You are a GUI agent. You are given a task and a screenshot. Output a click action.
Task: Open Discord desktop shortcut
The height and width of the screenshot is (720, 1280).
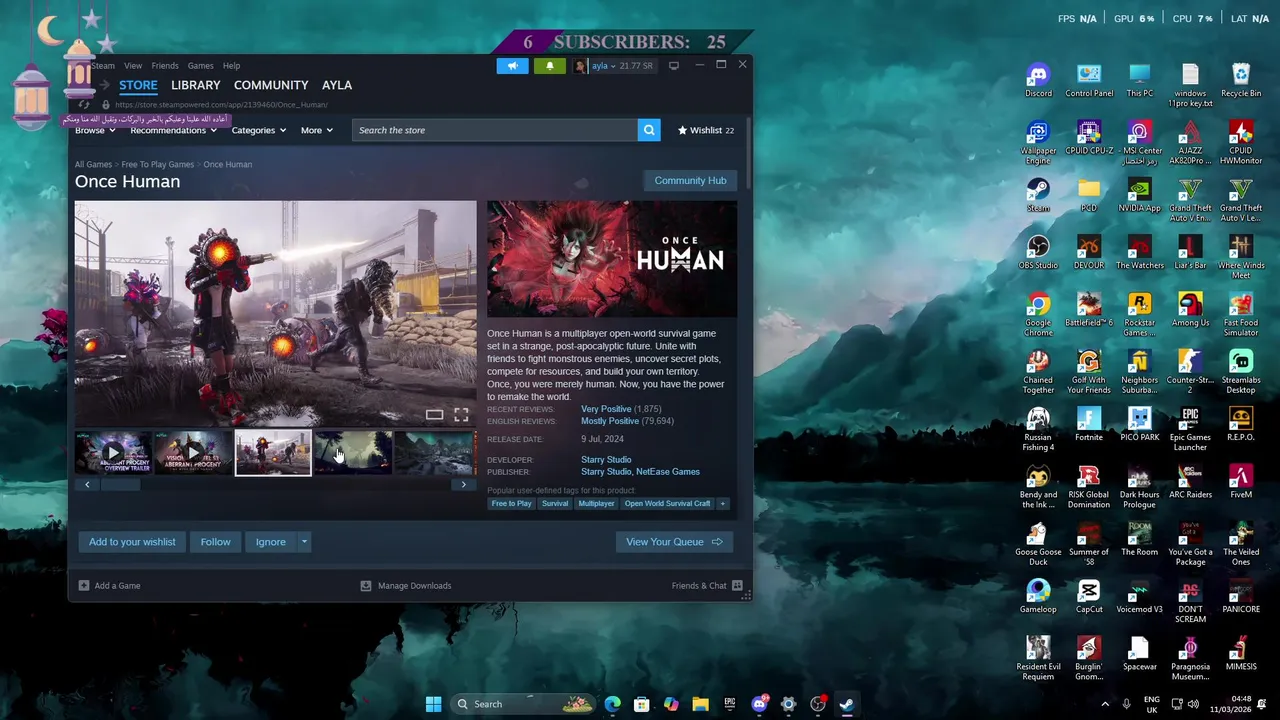[1038, 81]
